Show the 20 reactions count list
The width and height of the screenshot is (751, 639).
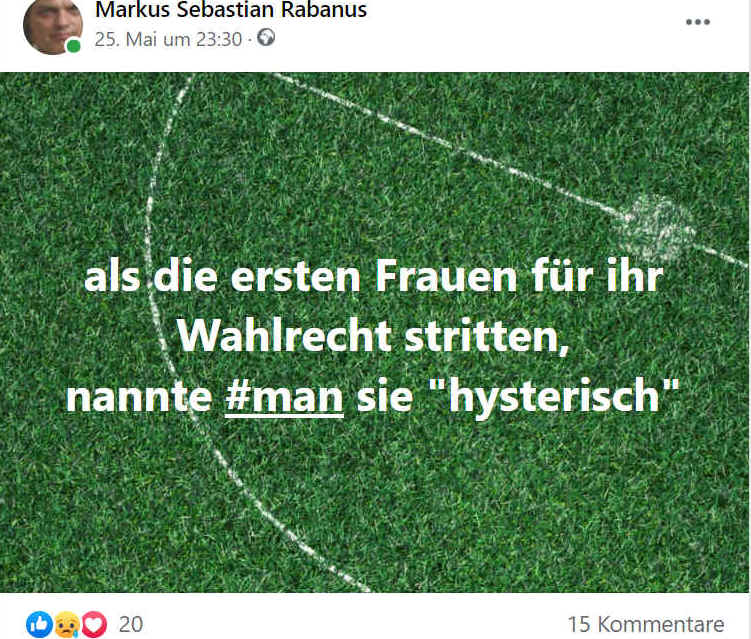tap(131, 624)
